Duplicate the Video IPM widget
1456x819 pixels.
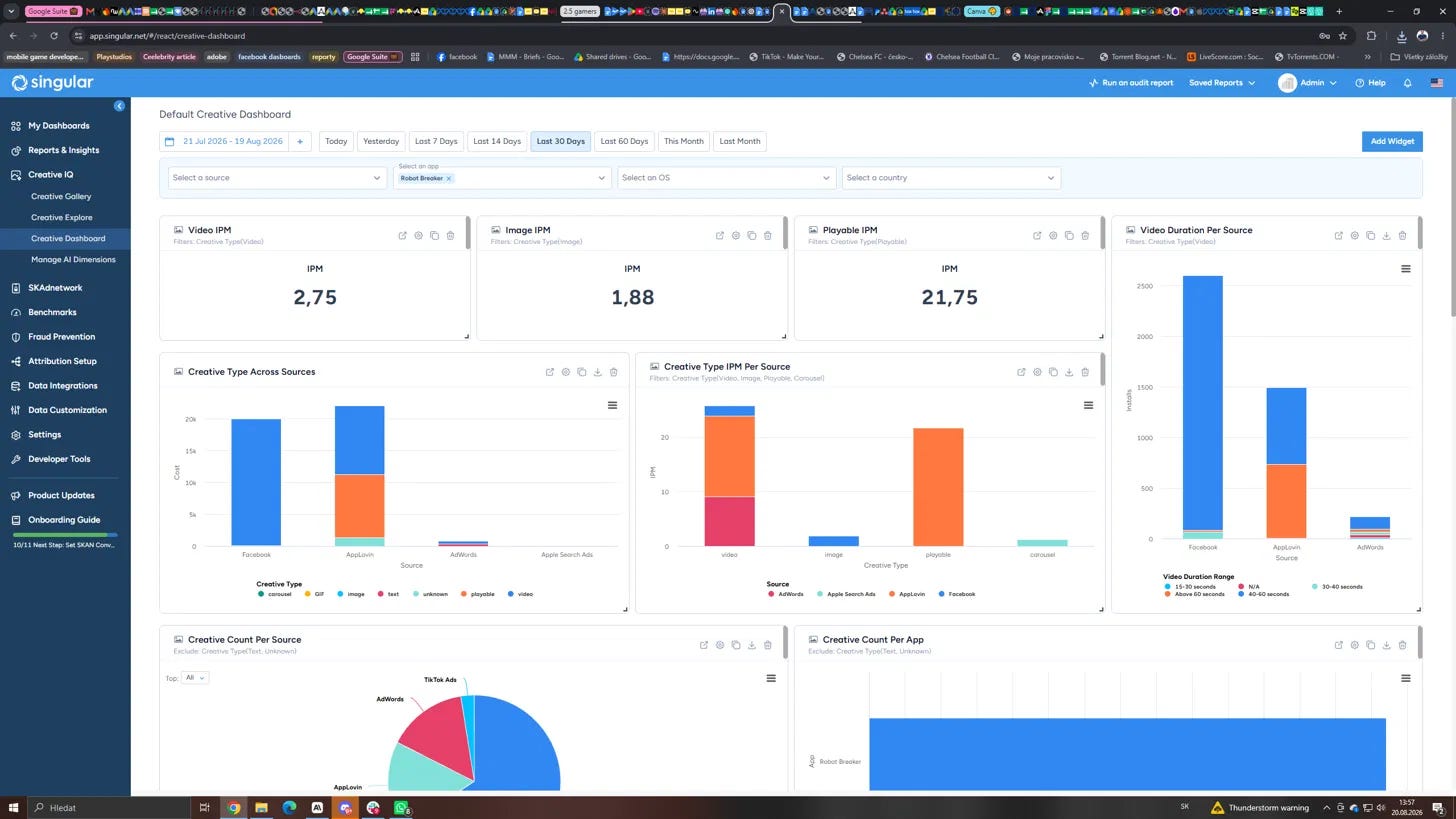[x=435, y=236]
